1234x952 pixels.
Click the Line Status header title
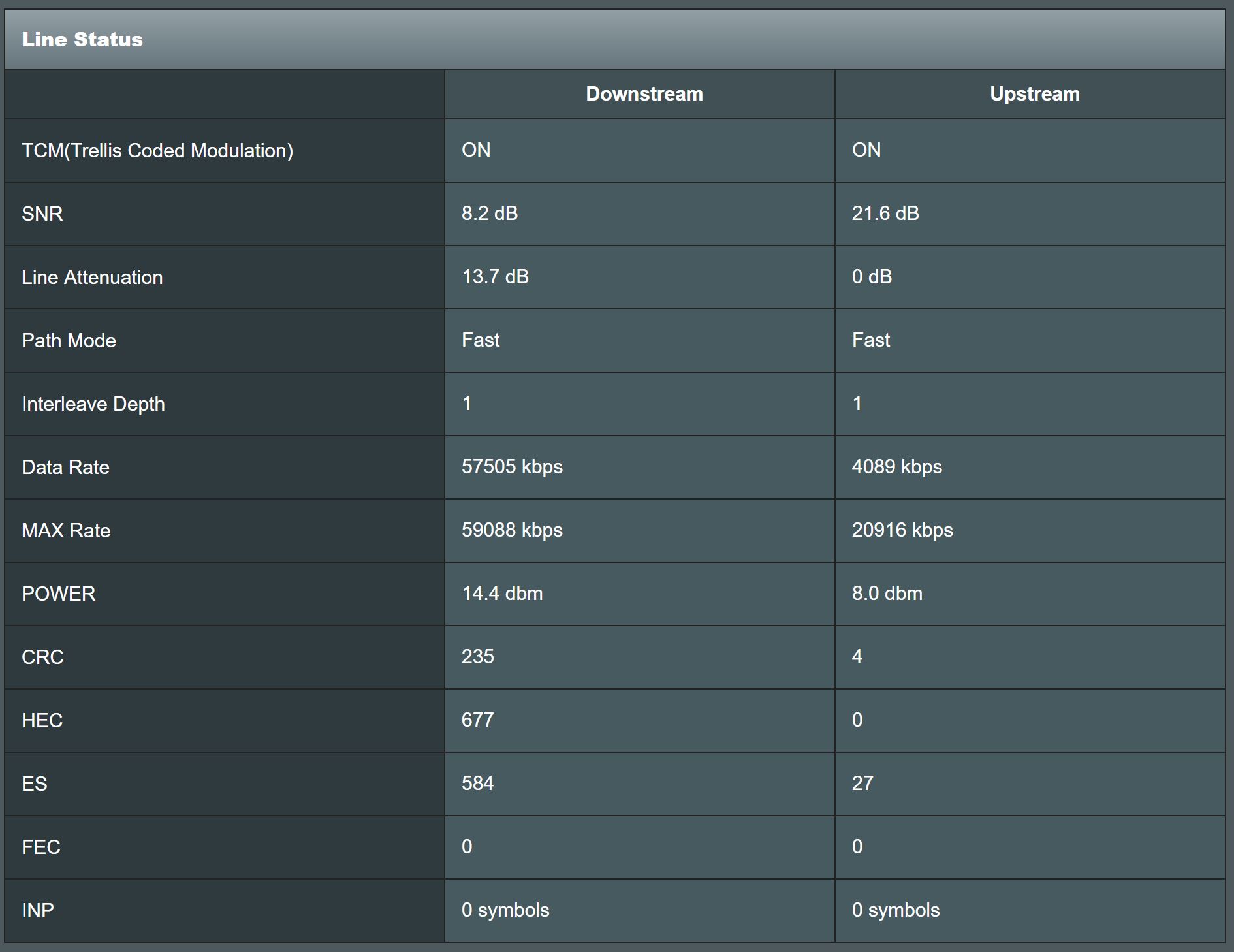[82, 39]
